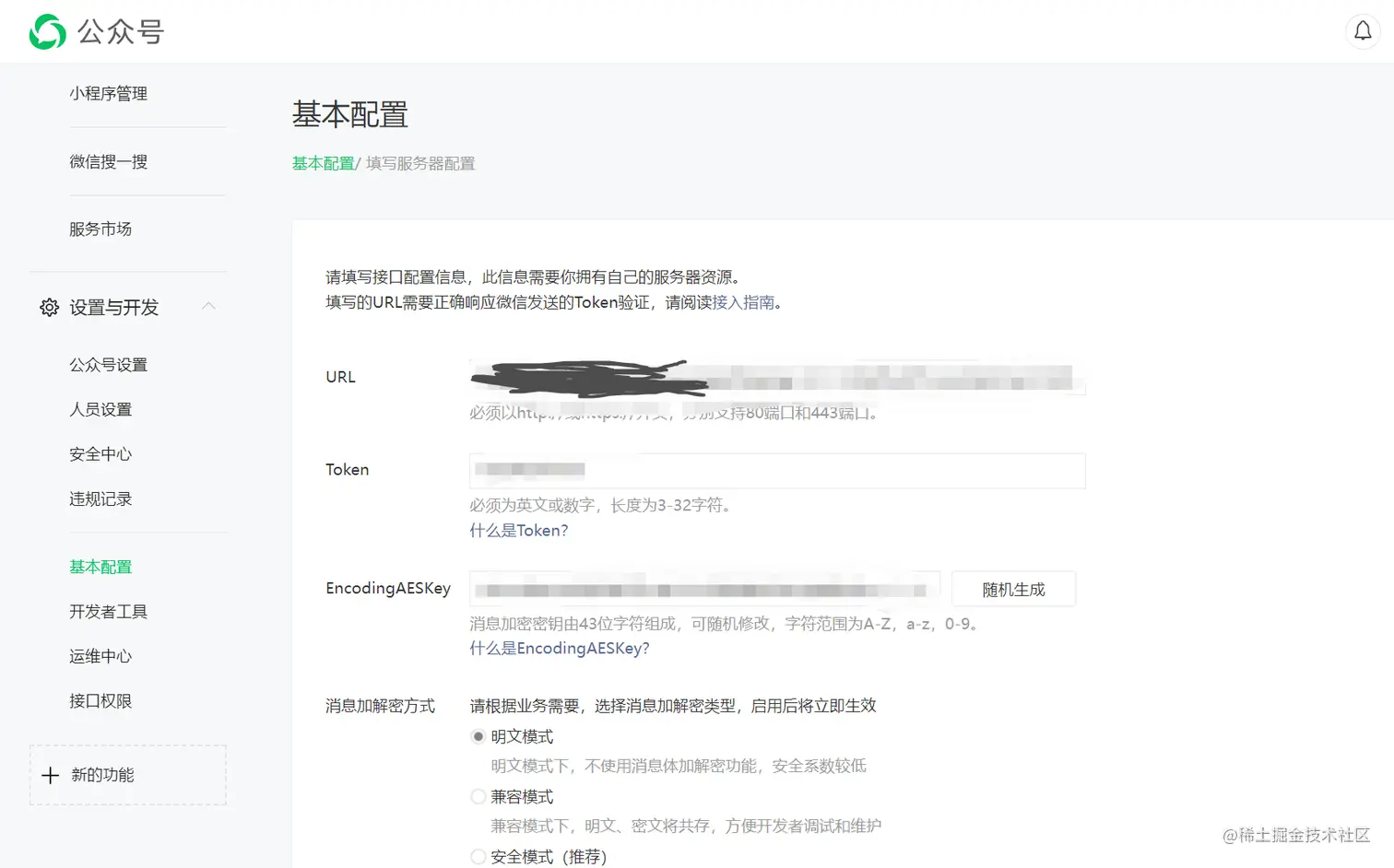
Task: Click the 随机生成 button
Action: coord(1013,589)
